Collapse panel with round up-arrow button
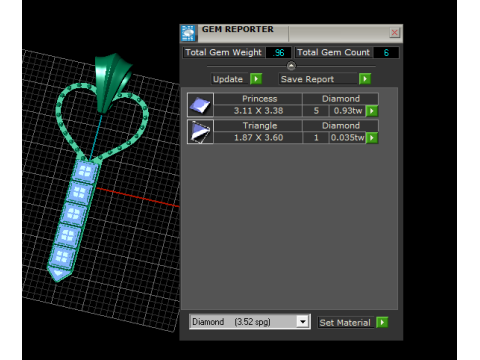This screenshot has height=360, width=480. [291, 66]
